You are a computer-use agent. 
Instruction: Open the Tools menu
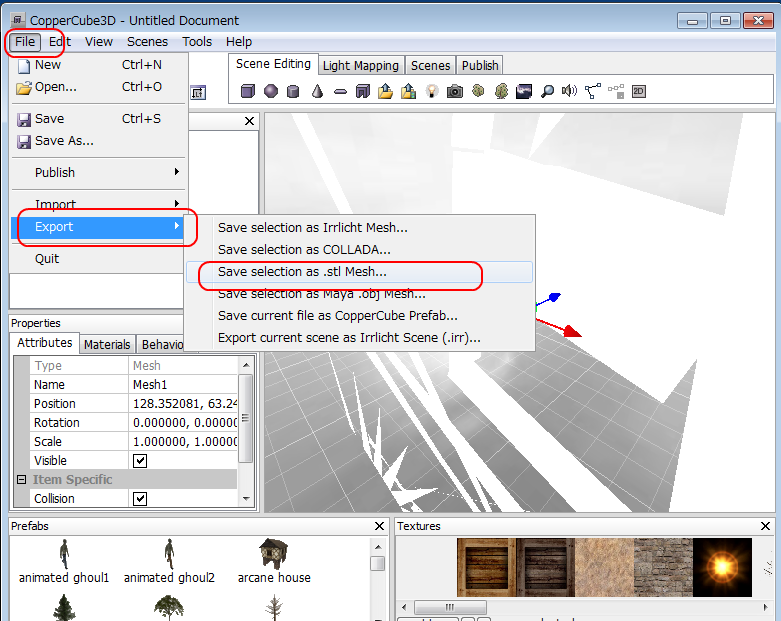click(x=197, y=42)
